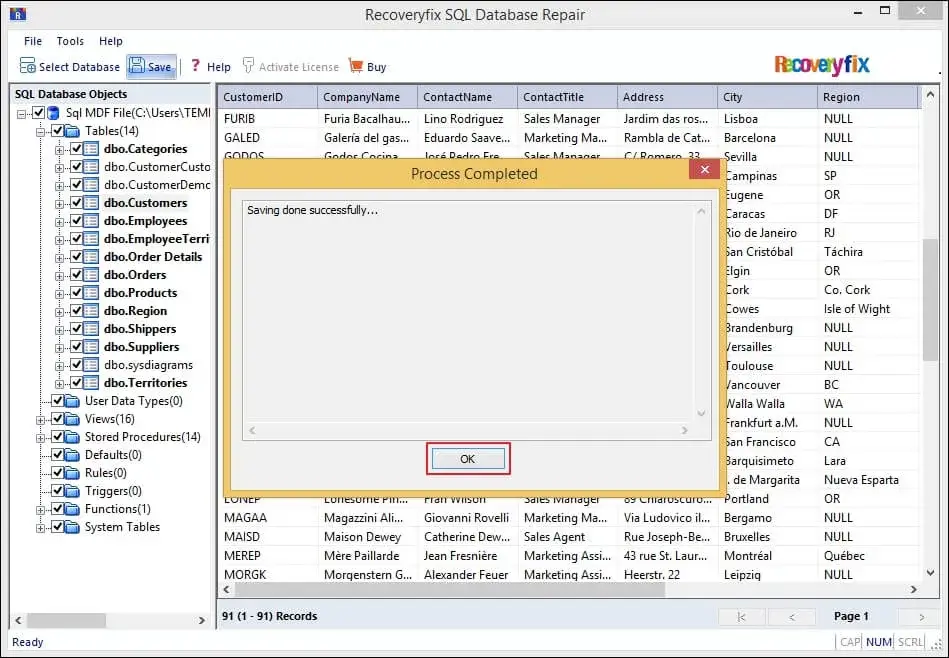Click the Sql MDF File database icon
This screenshot has height=658, width=949.
pos(53,113)
